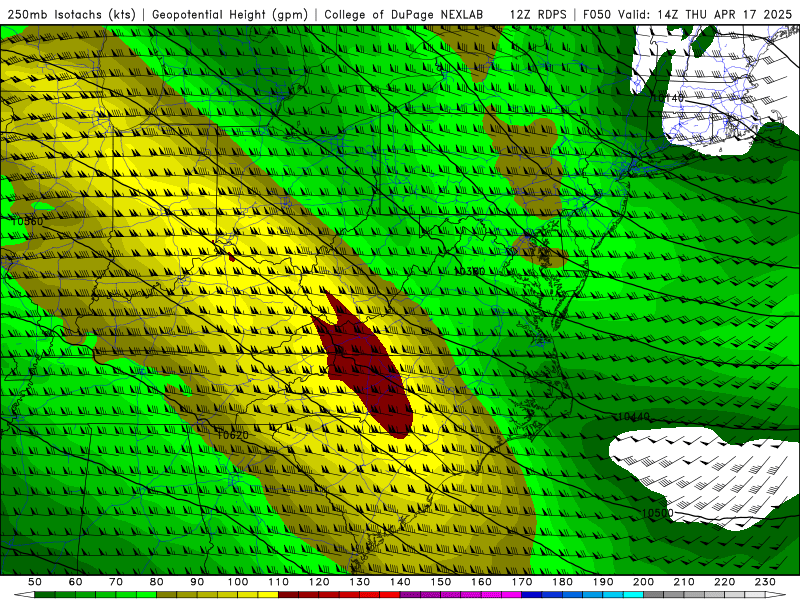Screen dimensions: 800x600
Task: Click the 200 value on the color scale
Action: 643,582
